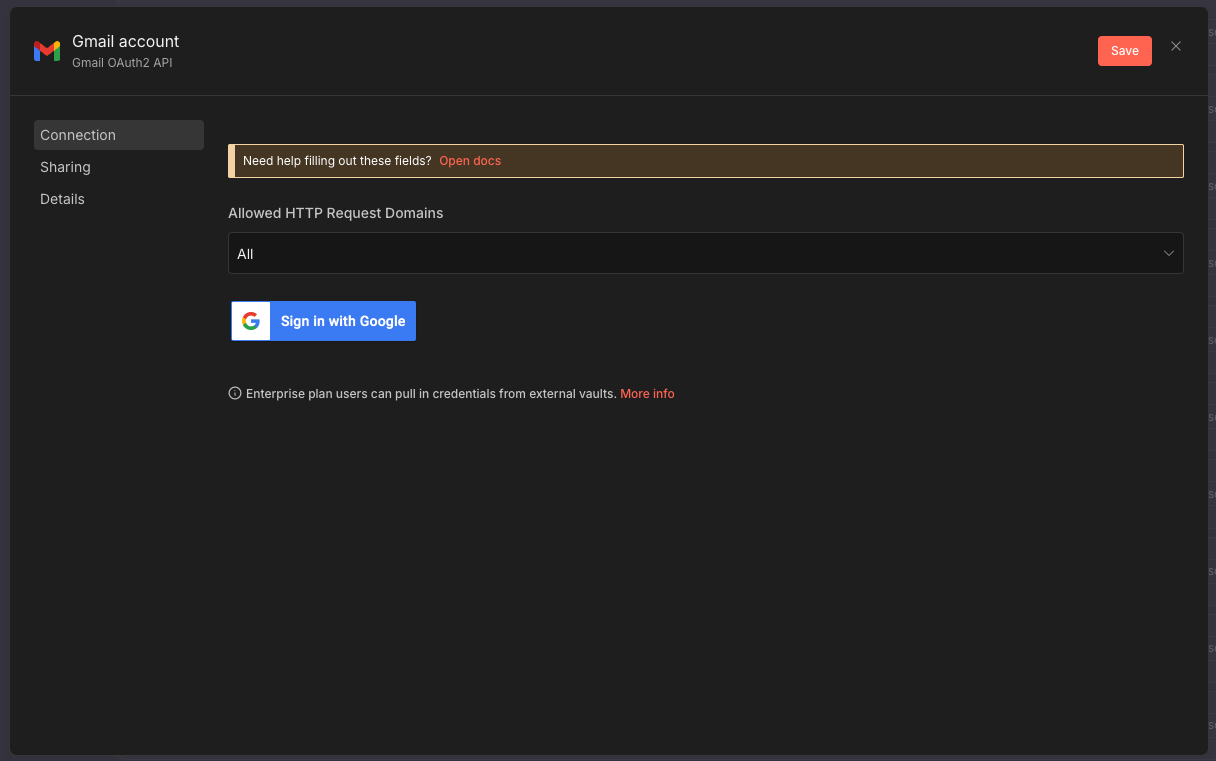Open the Allowed HTTP Request Domains dropdown
The height and width of the screenshot is (761, 1216).
point(706,253)
